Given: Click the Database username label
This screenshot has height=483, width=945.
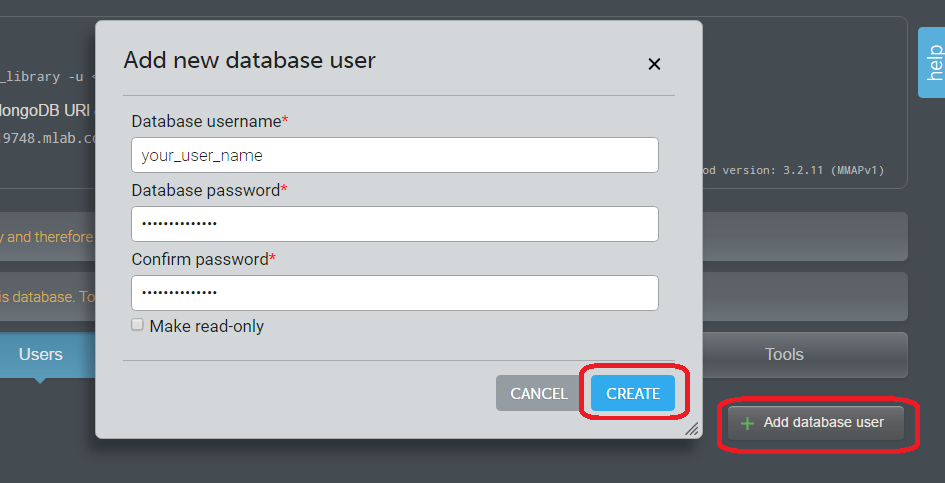Looking at the screenshot, I should [206, 121].
